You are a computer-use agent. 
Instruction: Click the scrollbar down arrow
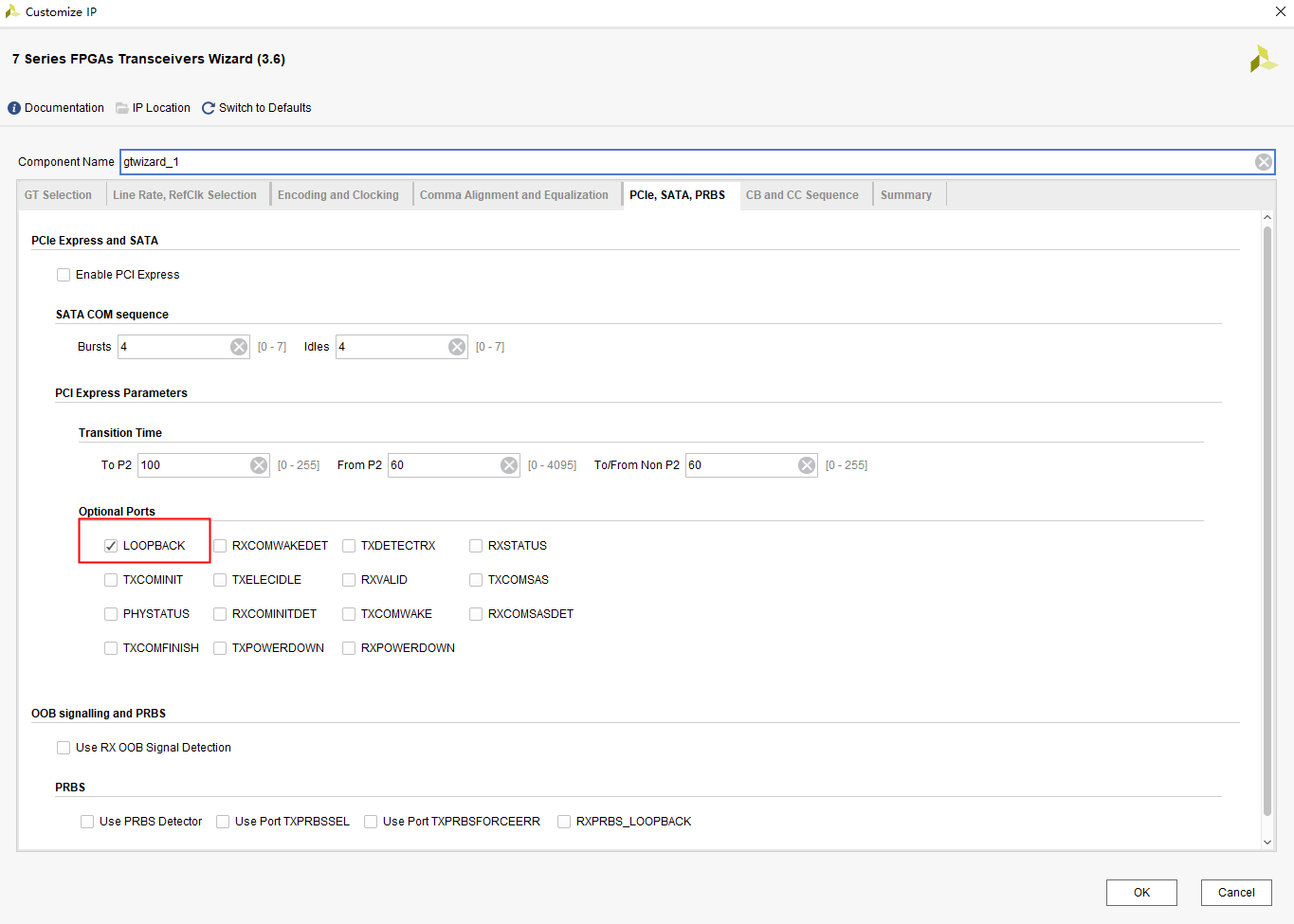coord(1267,842)
